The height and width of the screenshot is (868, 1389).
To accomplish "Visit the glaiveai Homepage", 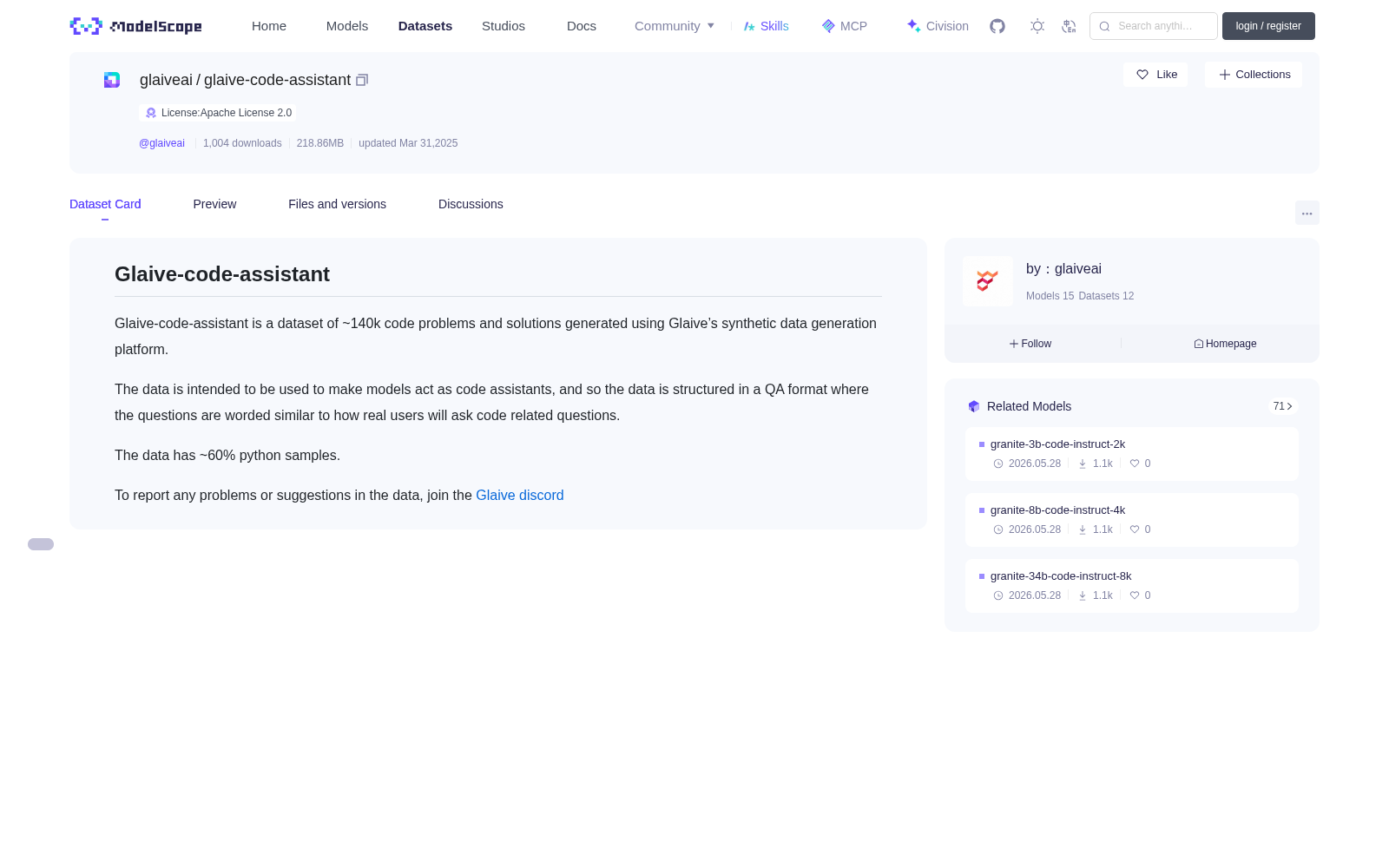I will [1225, 344].
